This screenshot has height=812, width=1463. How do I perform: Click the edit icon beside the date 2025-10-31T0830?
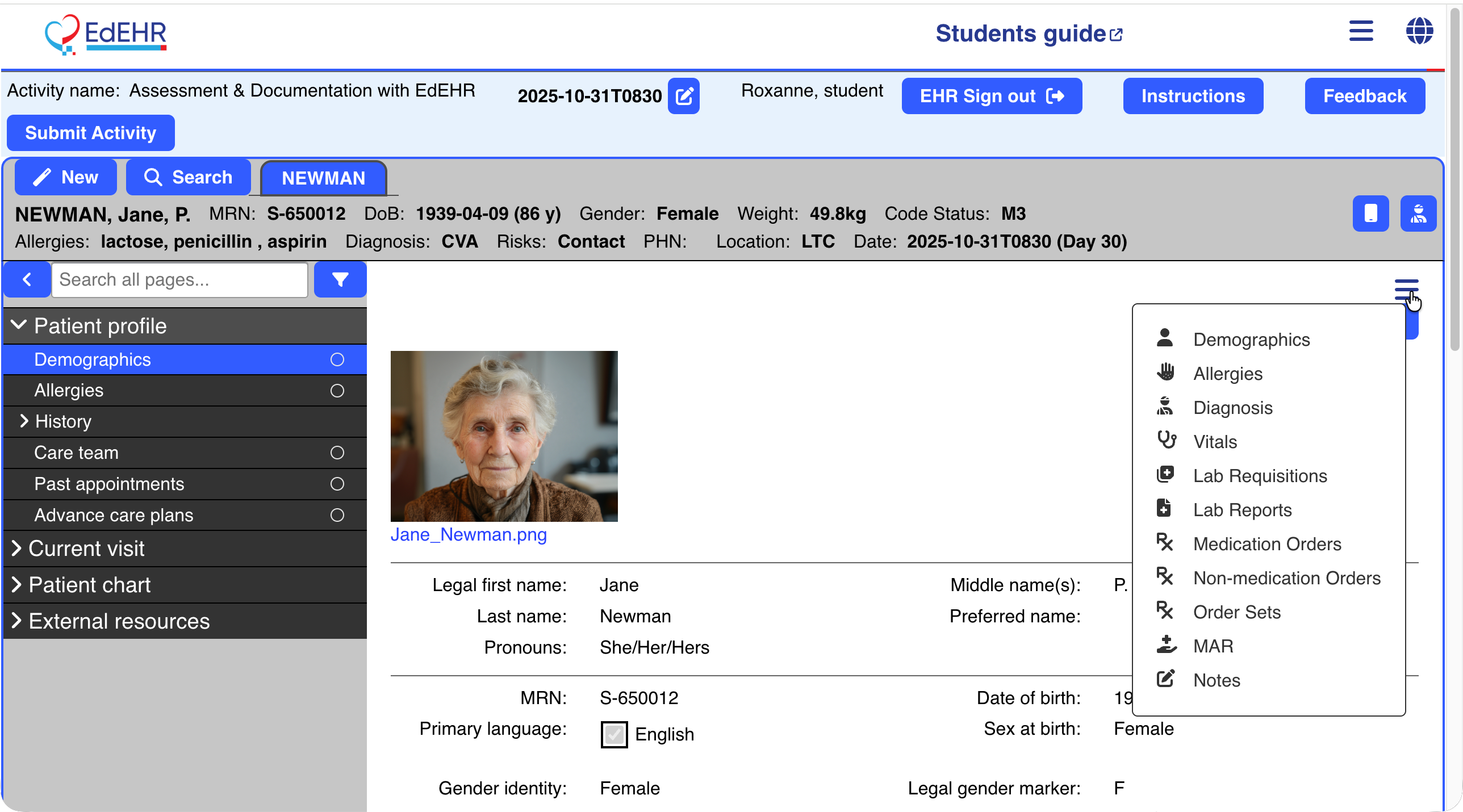tap(684, 96)
